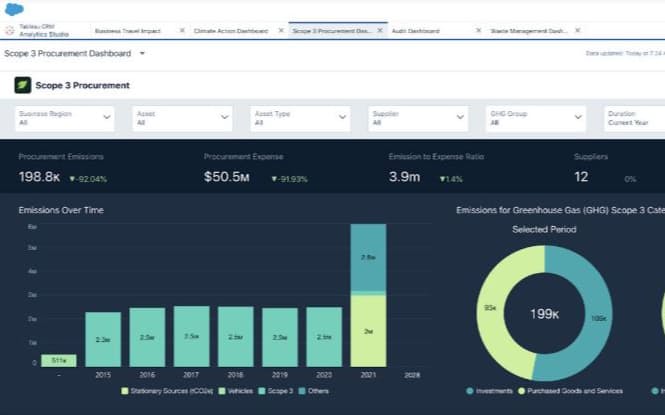
Task: Click the -92.04% emissions change indicator
Action: click(88, 179)
